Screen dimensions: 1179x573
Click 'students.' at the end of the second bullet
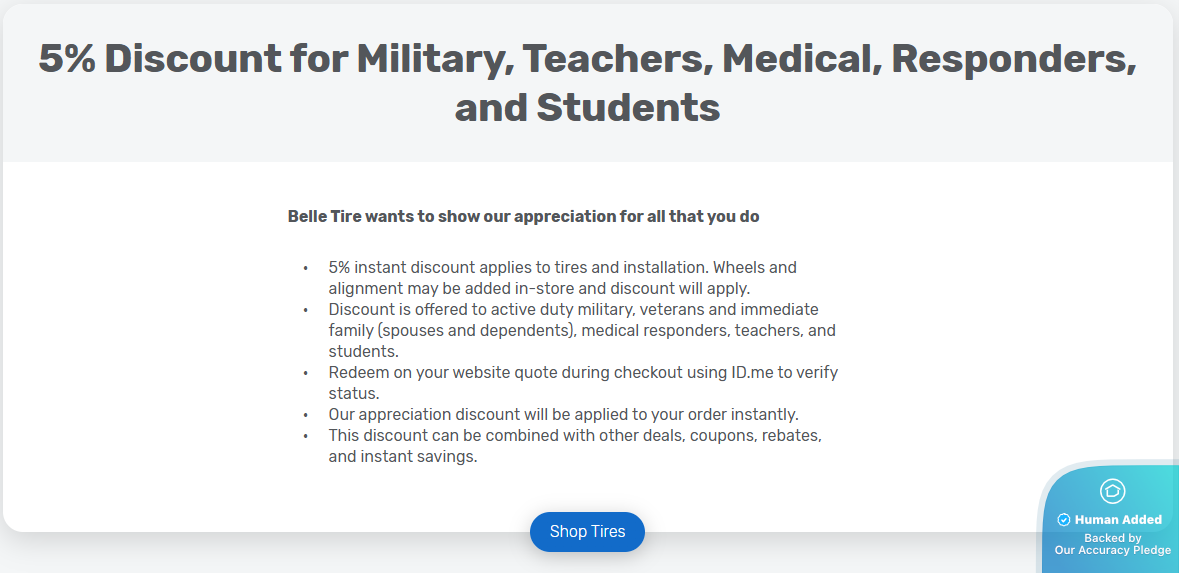pyautogui.click(x=364, y=351)
